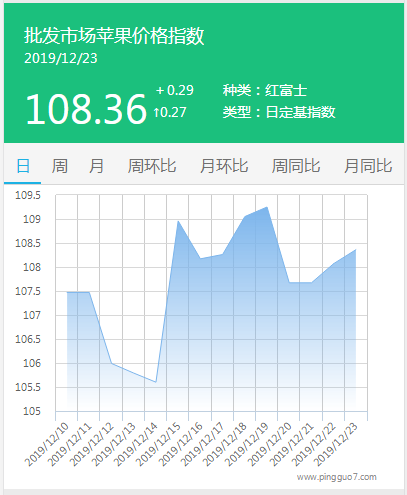Click the www.pingguo7.com watermark link

[x=337, y=477]
